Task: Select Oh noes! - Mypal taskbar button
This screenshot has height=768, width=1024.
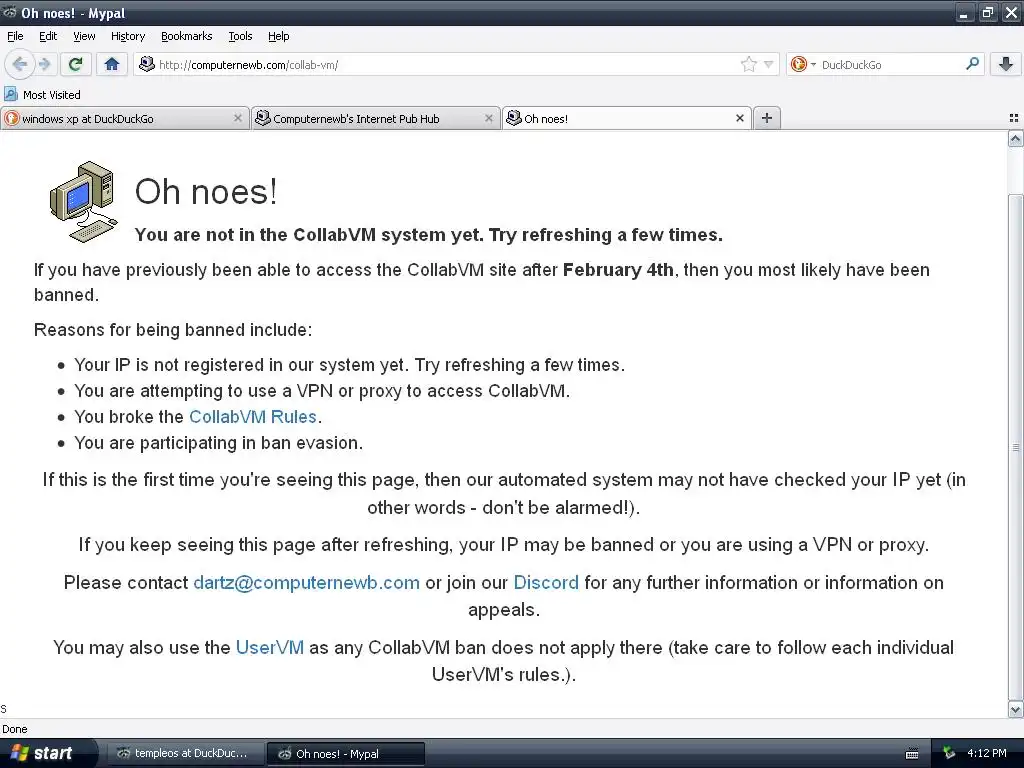Action: coord(345,754)
